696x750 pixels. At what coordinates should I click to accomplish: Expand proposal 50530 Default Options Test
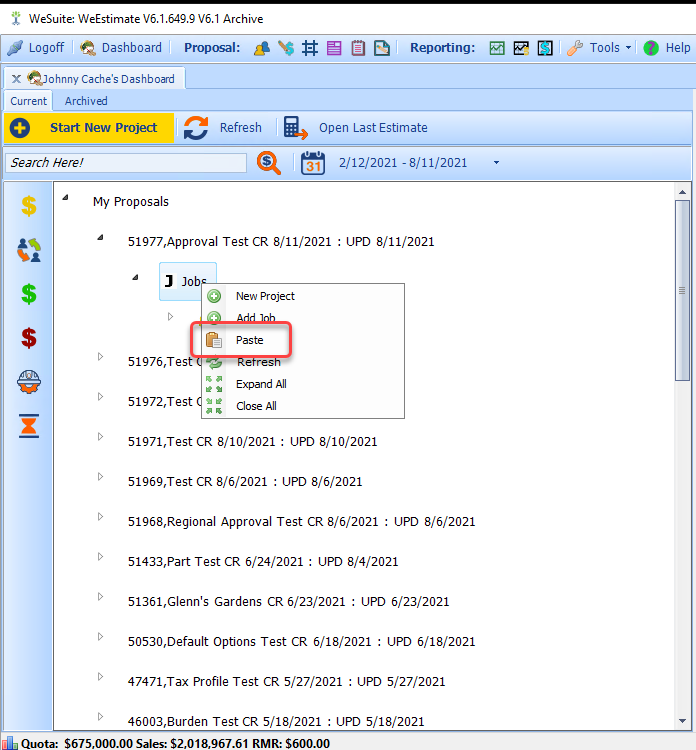(100, 637)
